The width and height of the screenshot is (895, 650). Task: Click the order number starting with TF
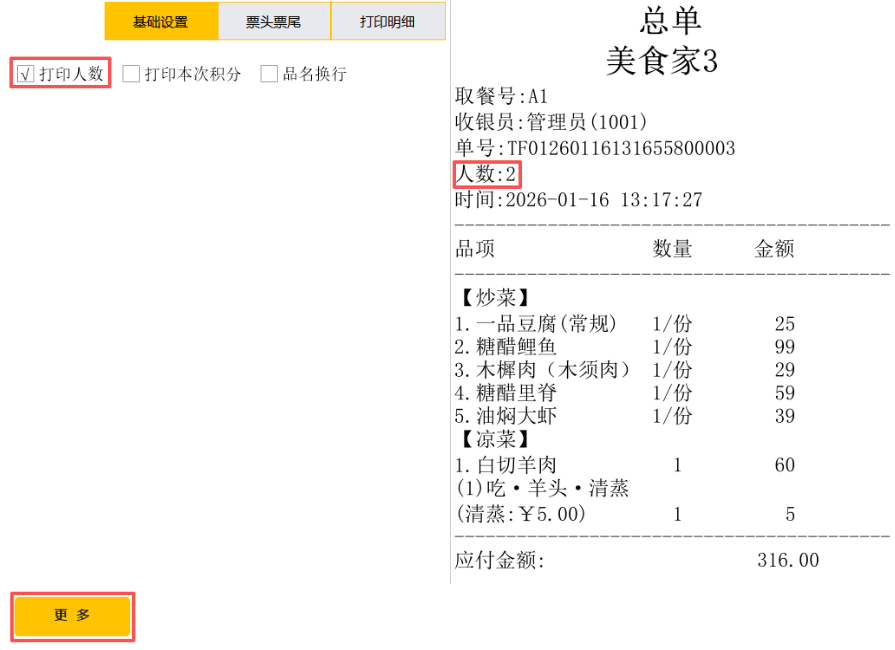[595, 148]
